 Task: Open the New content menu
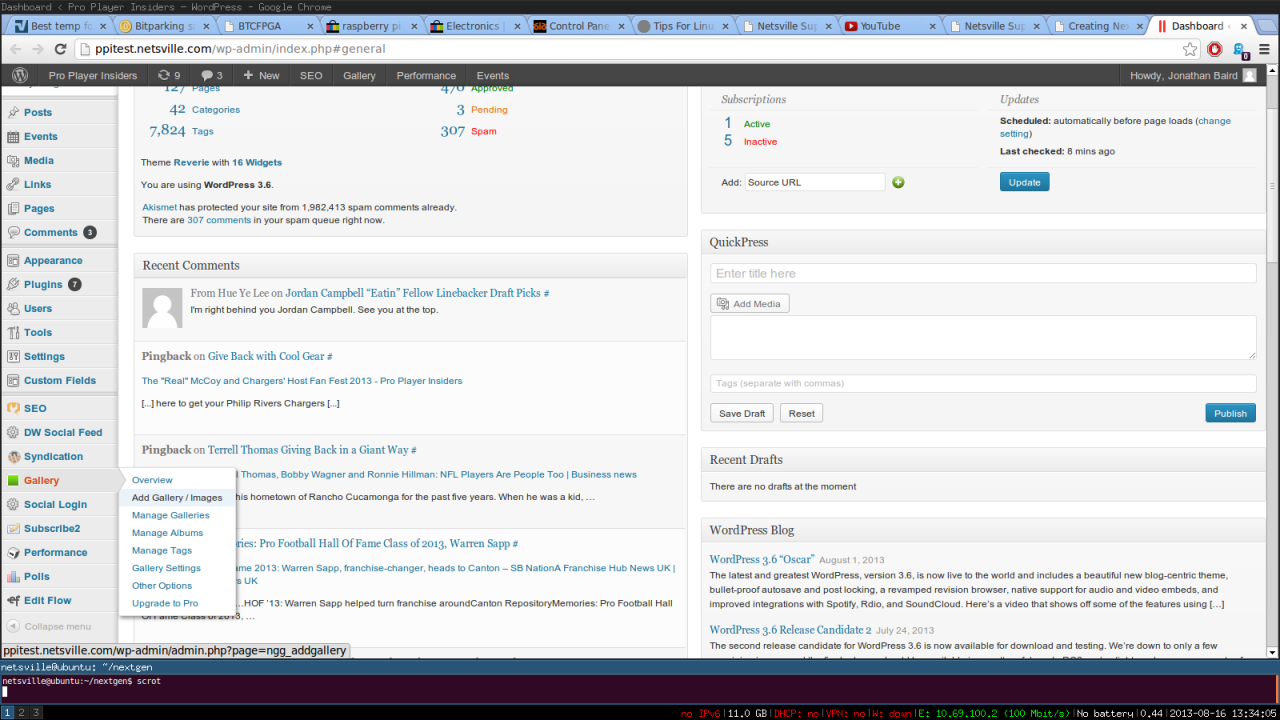coord(261,75)
